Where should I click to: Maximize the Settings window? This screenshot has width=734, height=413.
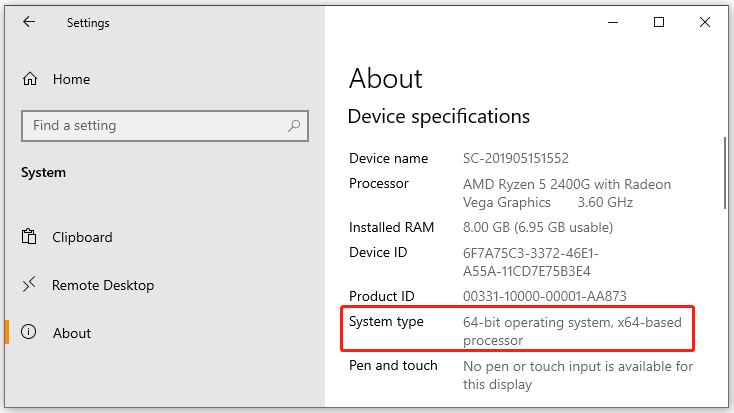click(659, 22)
